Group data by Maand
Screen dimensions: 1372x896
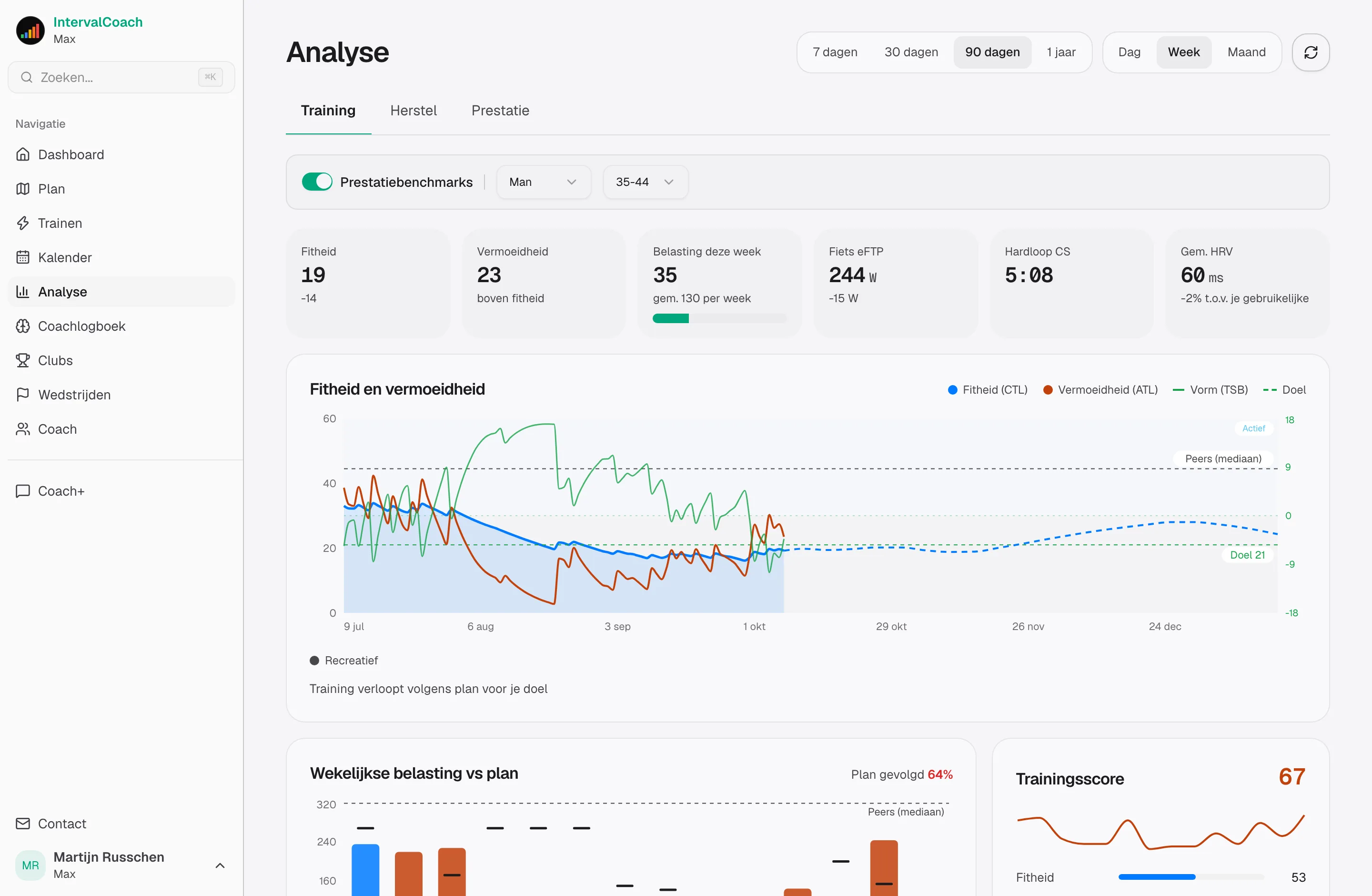pos(1246,52)
